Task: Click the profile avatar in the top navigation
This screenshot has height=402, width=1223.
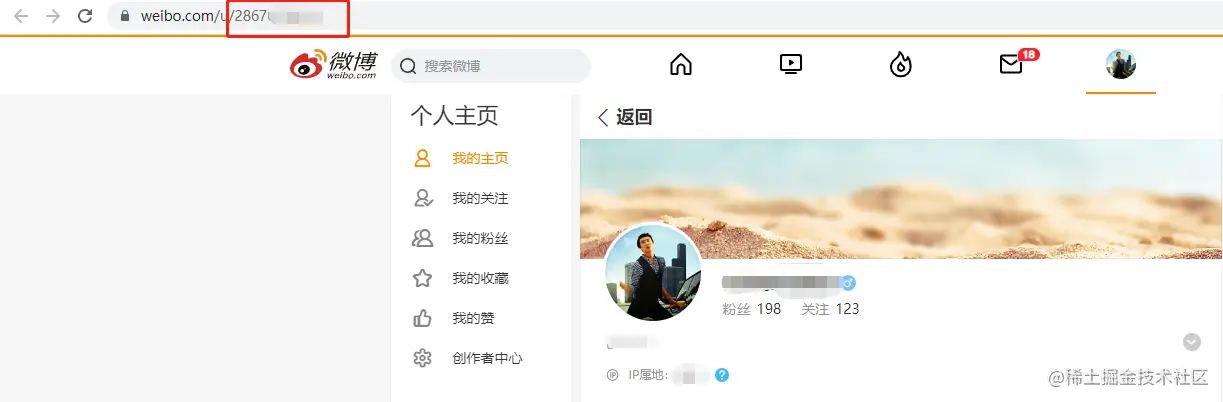Action: pyautogui.click(x=1120, y=64)
